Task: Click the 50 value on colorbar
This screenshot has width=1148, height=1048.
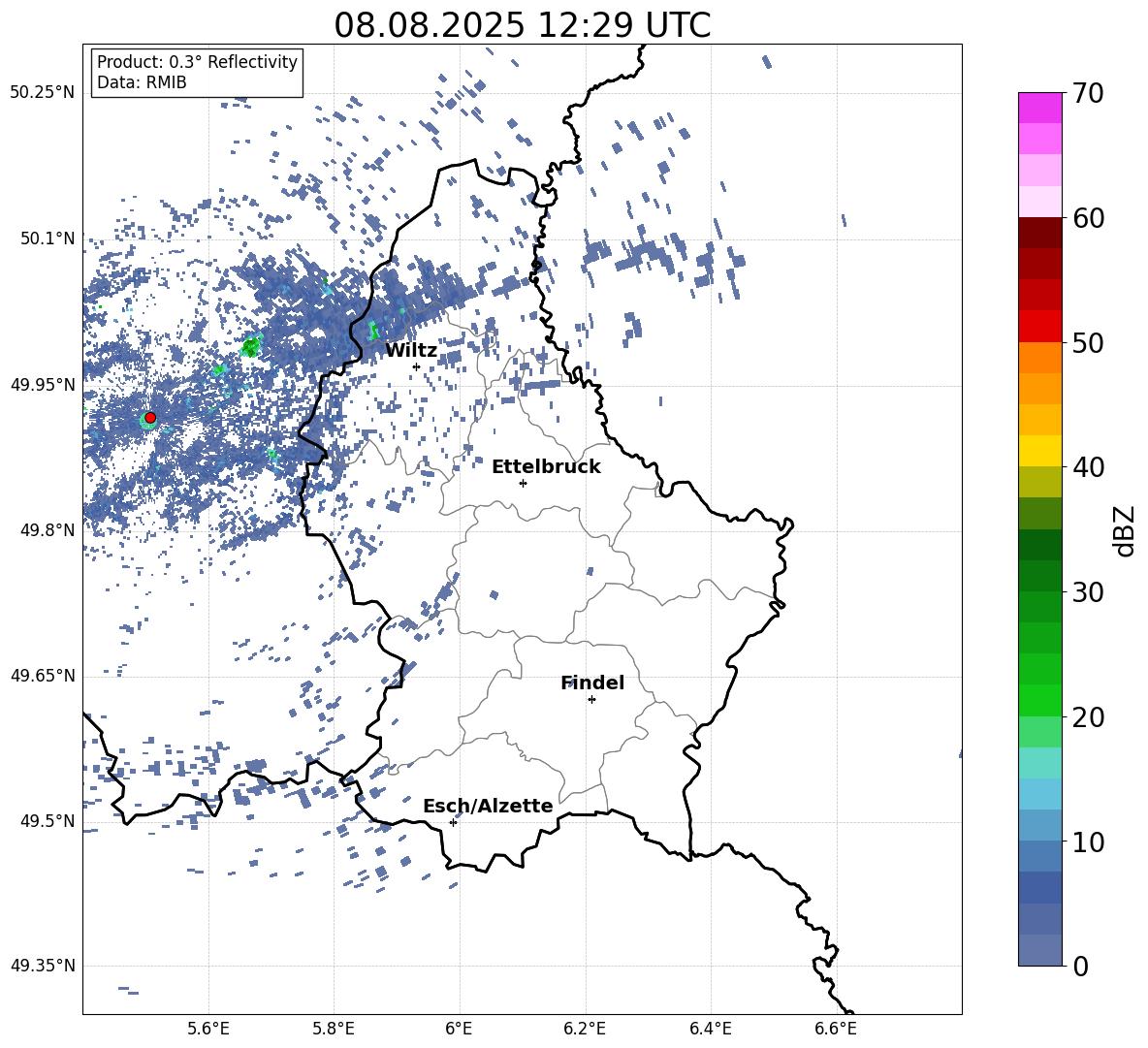Action: click(1088, 342)
